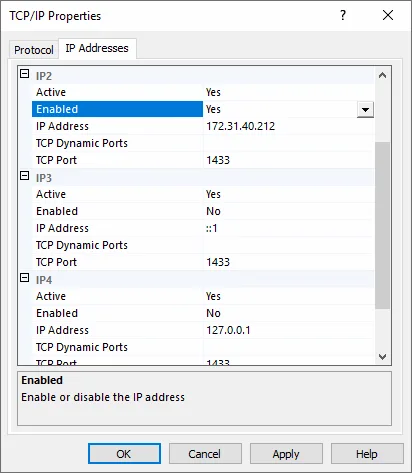Click the scrollbar down arrow

coord(382,357)
